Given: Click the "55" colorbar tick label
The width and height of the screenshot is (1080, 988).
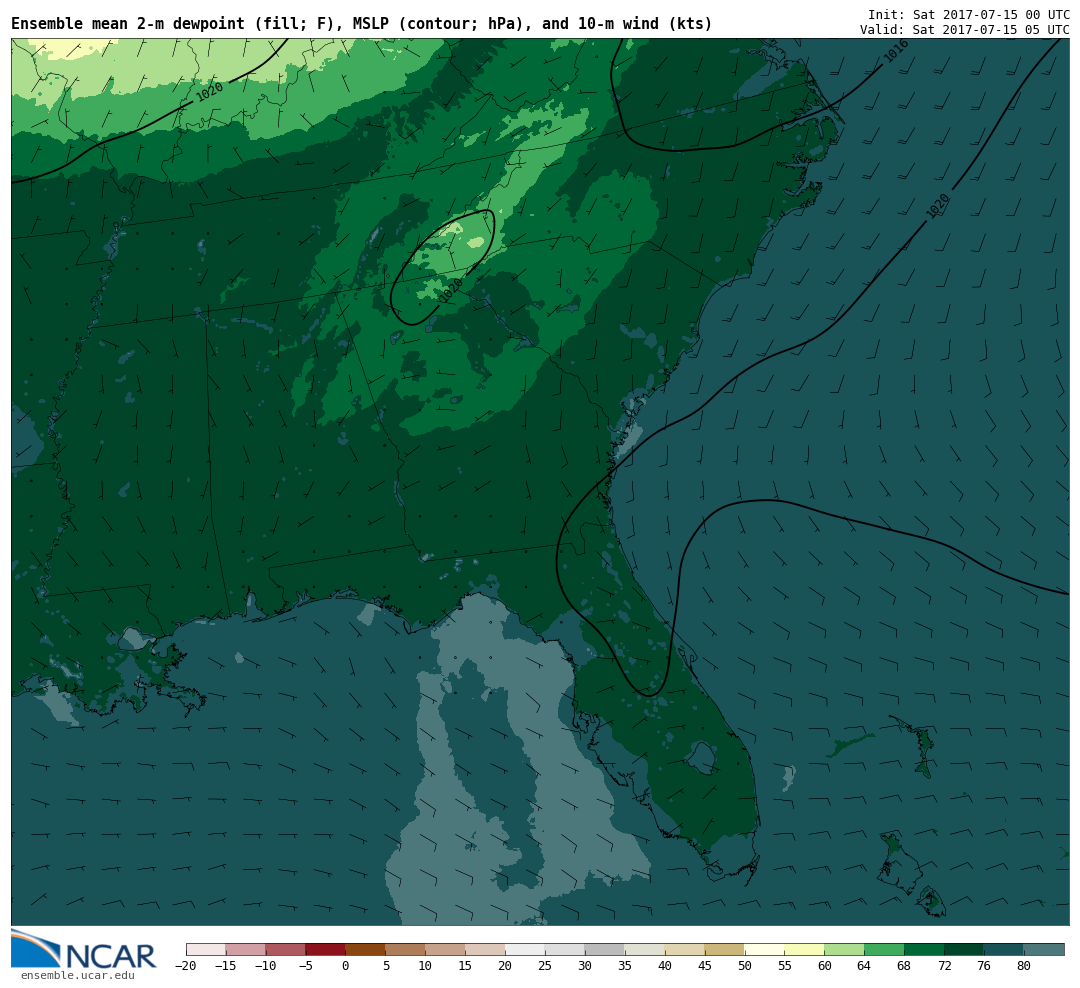Looking at the screenshot, I should (785, 966).
